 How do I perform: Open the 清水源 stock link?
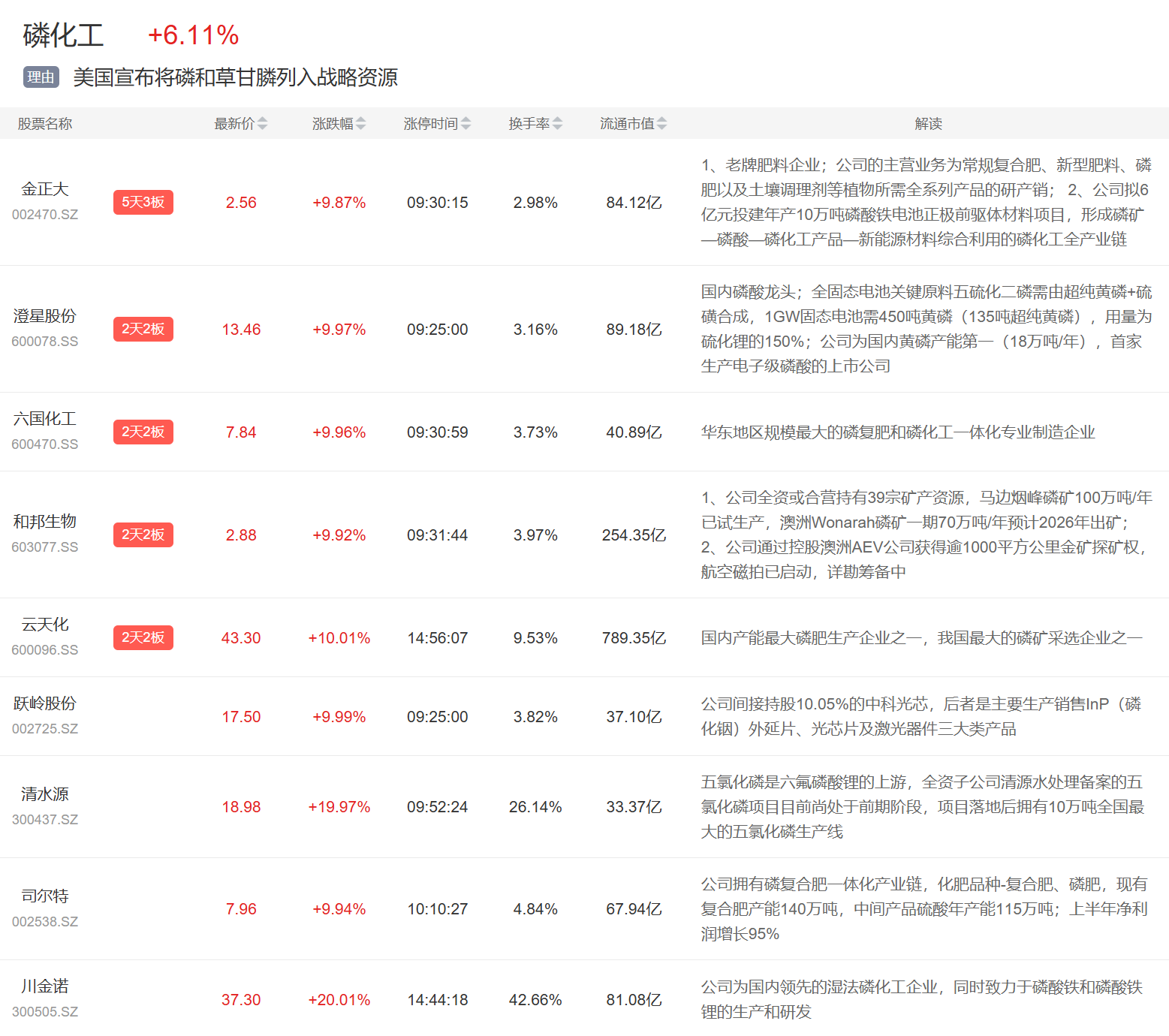tap(45, 794)
